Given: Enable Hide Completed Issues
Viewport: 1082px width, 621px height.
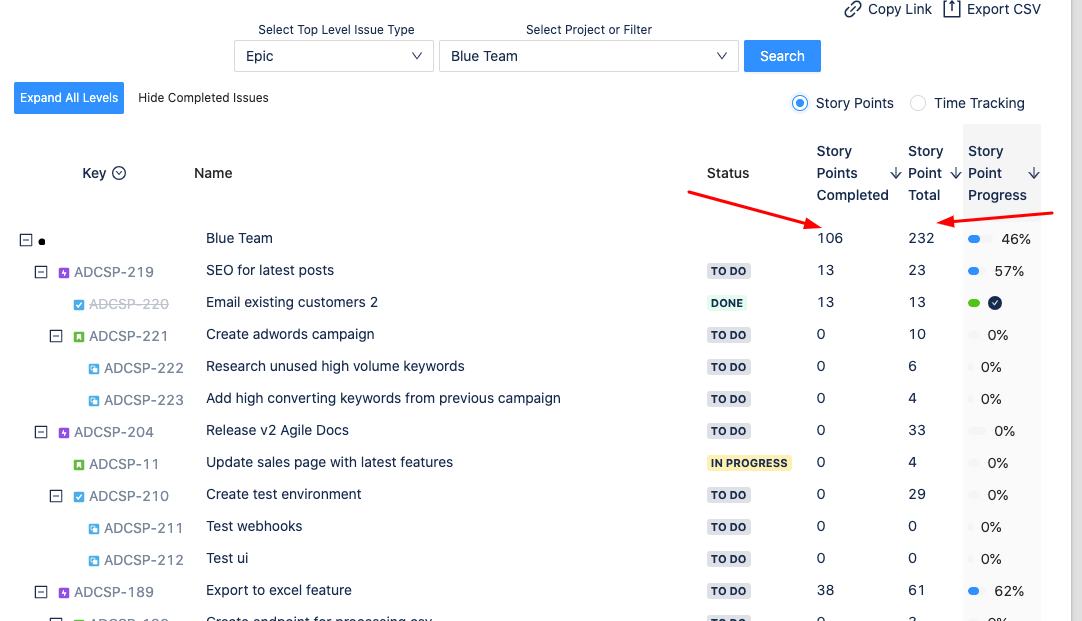Looking at the screenshot, I should click(203, 98).
